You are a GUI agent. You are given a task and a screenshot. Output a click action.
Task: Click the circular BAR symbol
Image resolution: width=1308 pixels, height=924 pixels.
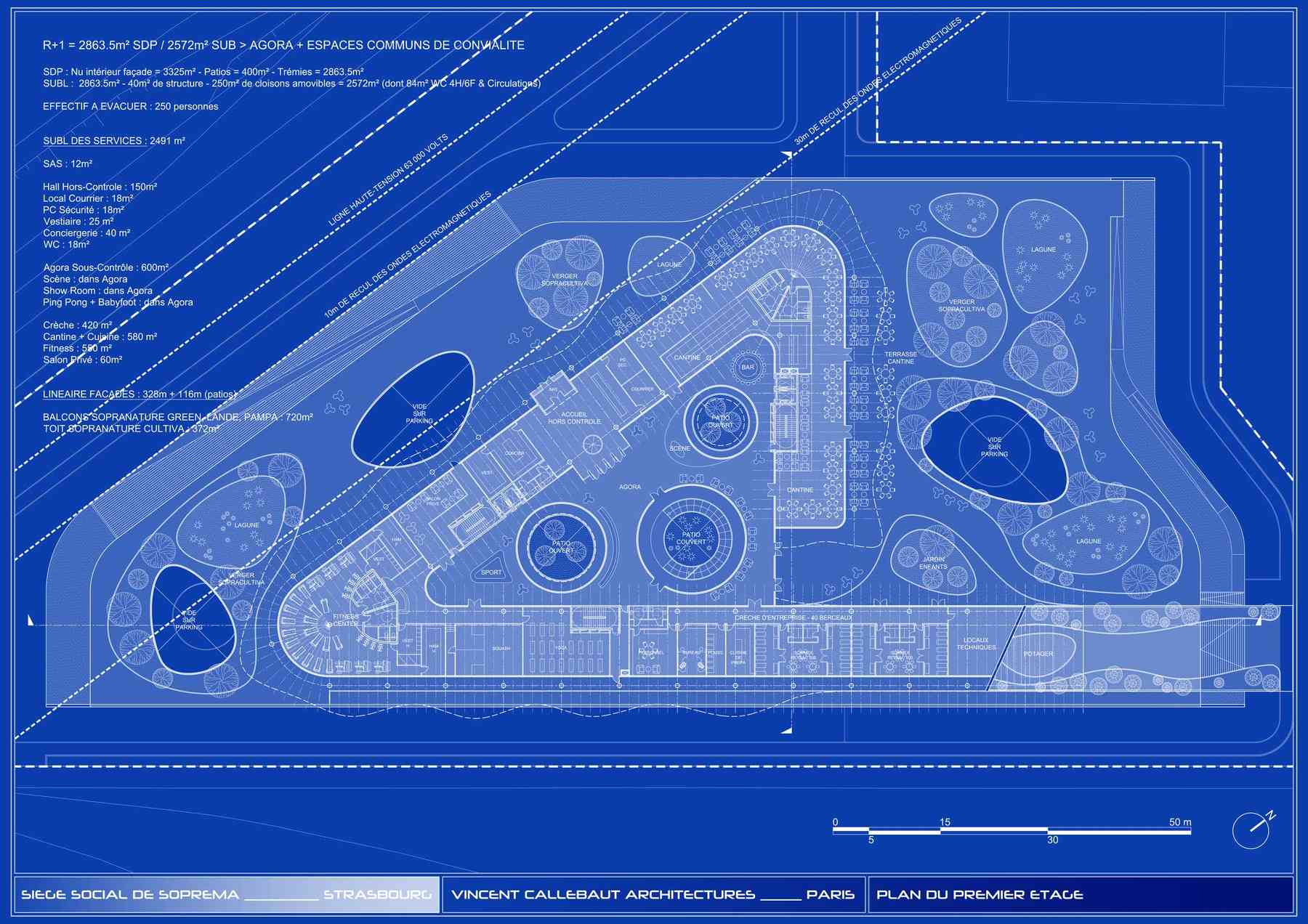[x=748, y=368]
